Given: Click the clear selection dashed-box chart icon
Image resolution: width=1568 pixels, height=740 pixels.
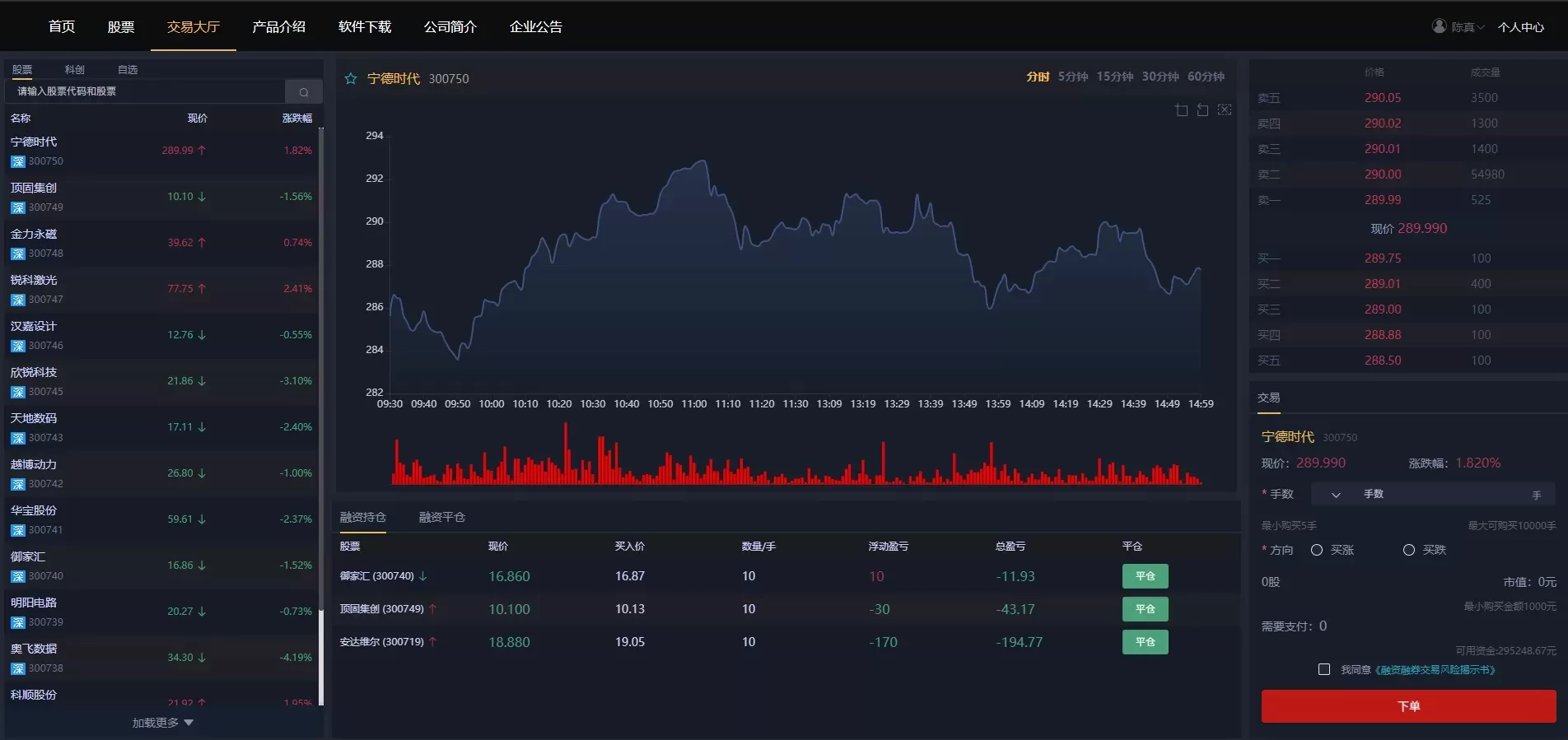Looking at the screenshot, I should (x=1225, y=110).
